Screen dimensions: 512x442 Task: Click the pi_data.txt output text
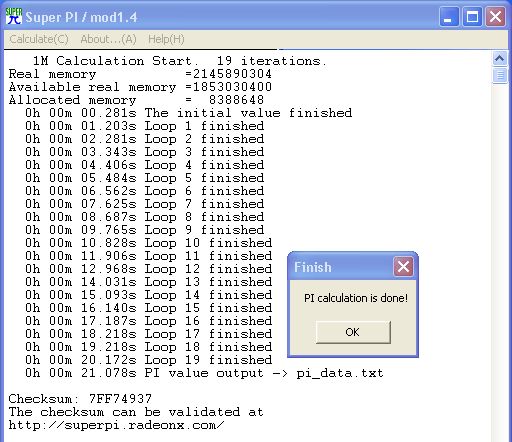[x=340, y=373]
